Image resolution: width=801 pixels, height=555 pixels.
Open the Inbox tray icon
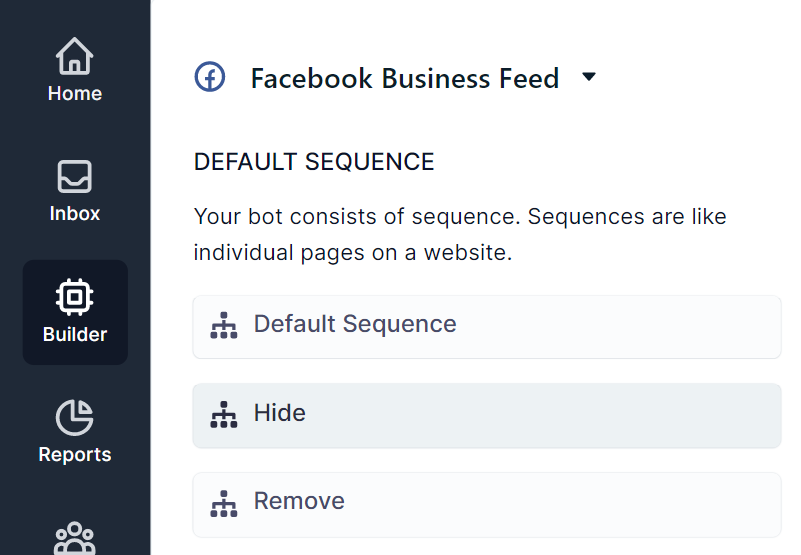point(75,177)
